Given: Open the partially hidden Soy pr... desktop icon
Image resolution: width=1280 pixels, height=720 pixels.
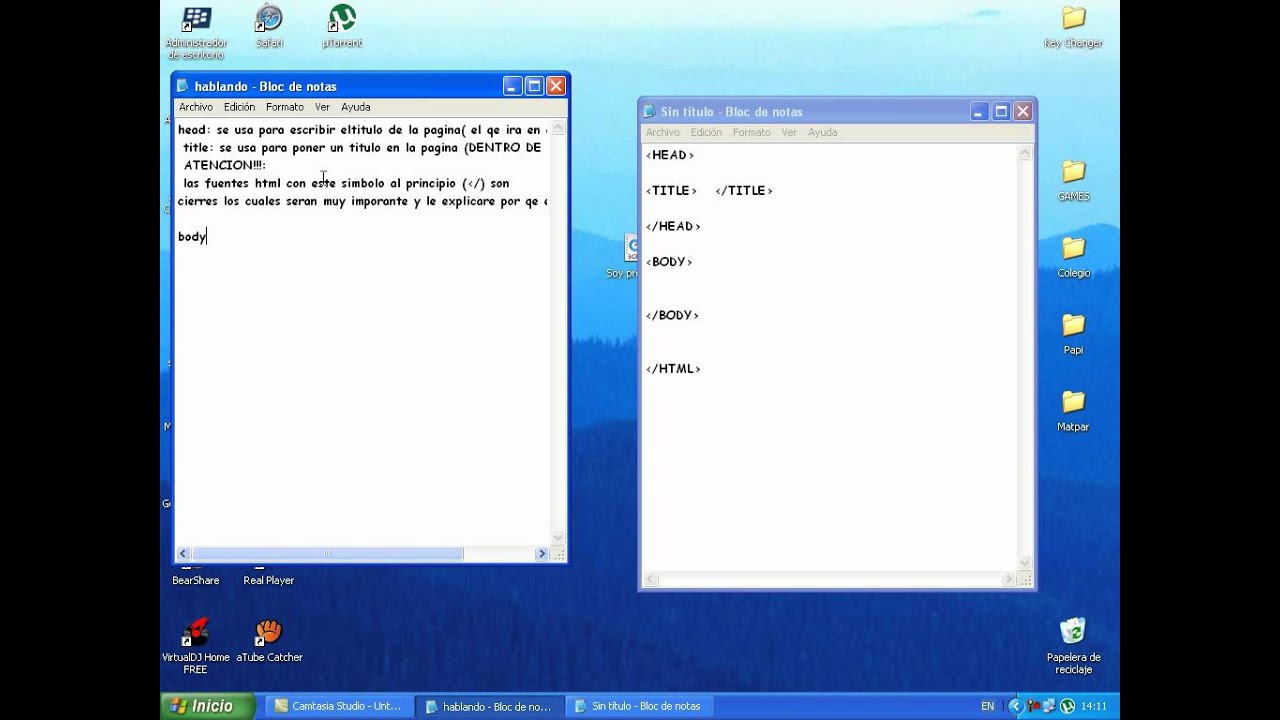Looking at the screenshot, I should [623, 257].
